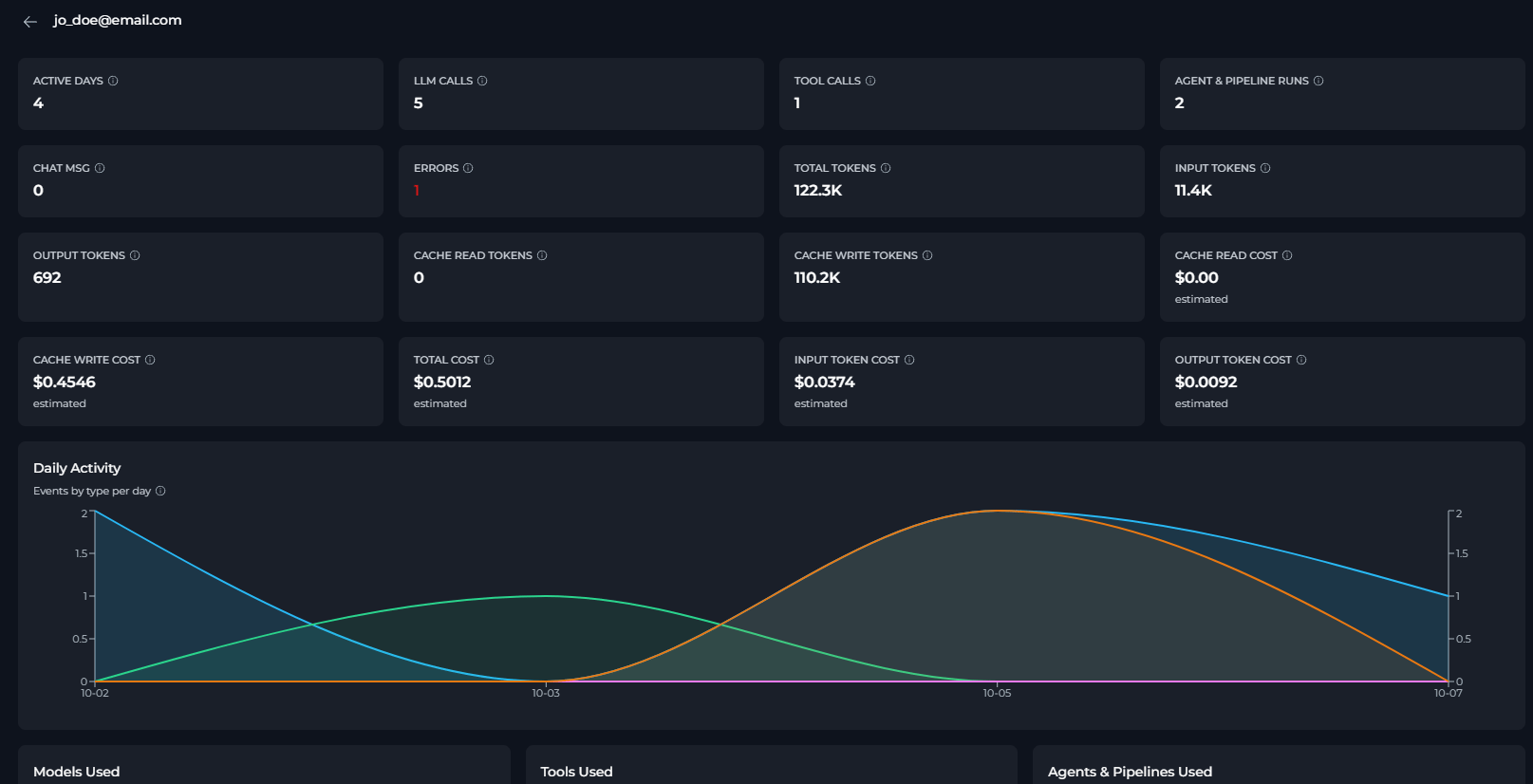This screenshot has height=784, width=1533.
Task: Click the Output Token Cost info icon
Action: pos(1301,360)
